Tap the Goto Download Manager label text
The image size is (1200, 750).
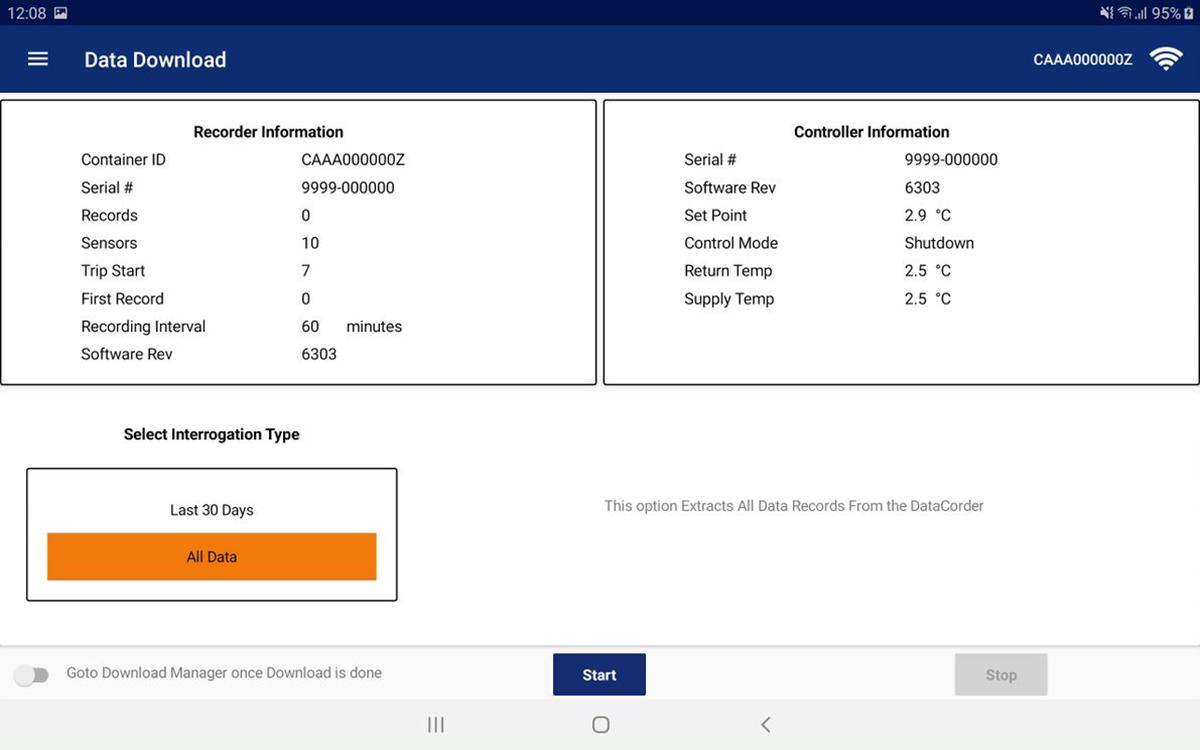224,673
